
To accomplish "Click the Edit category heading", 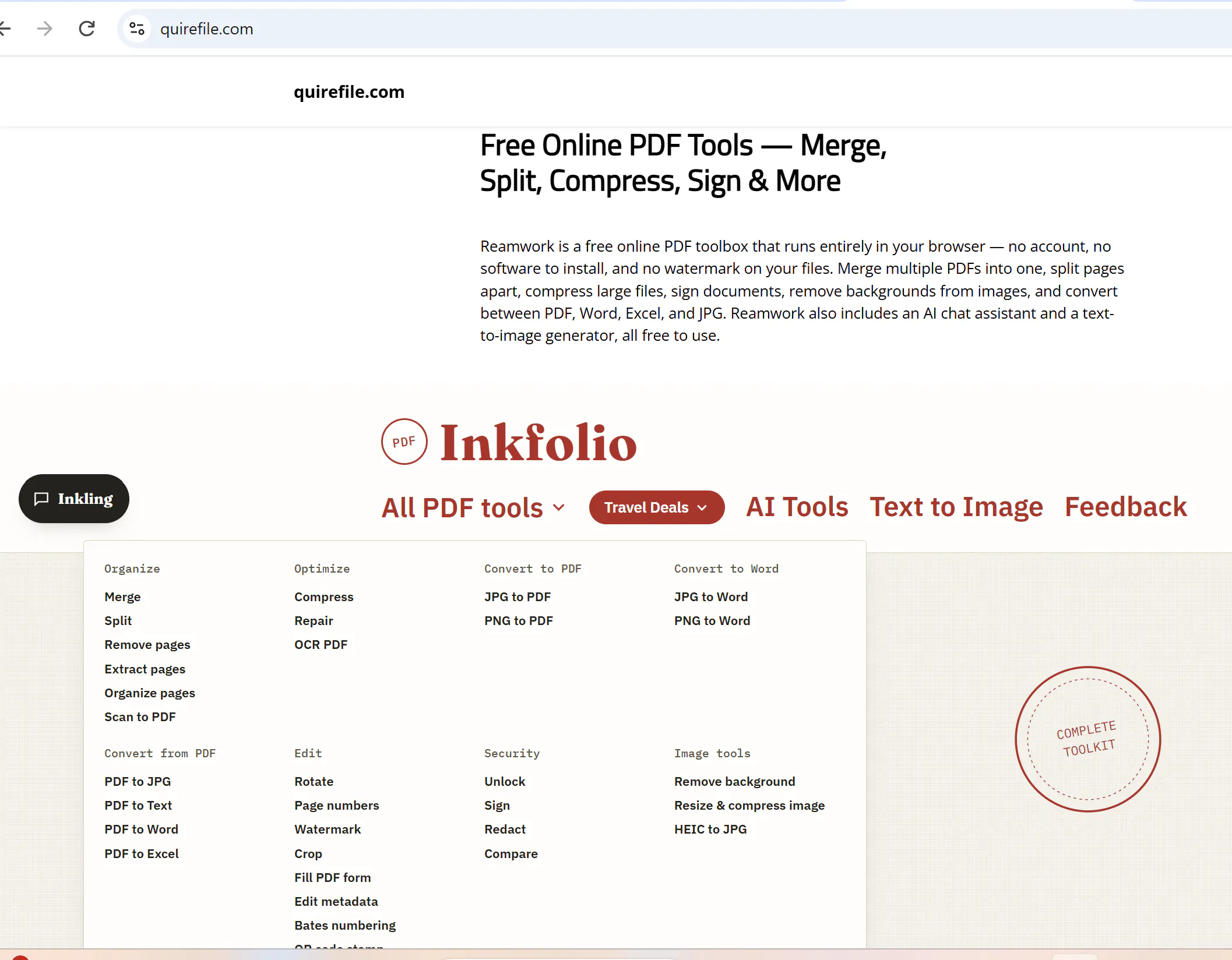I will (308, 753).
